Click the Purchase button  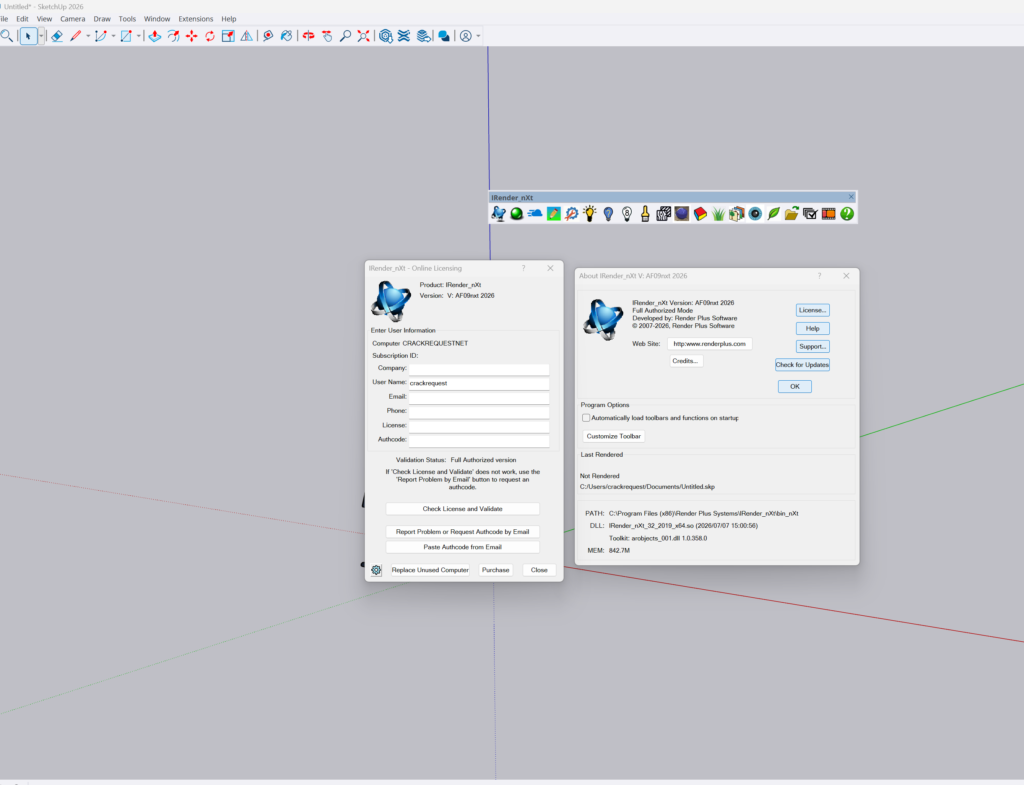[495, 570]
